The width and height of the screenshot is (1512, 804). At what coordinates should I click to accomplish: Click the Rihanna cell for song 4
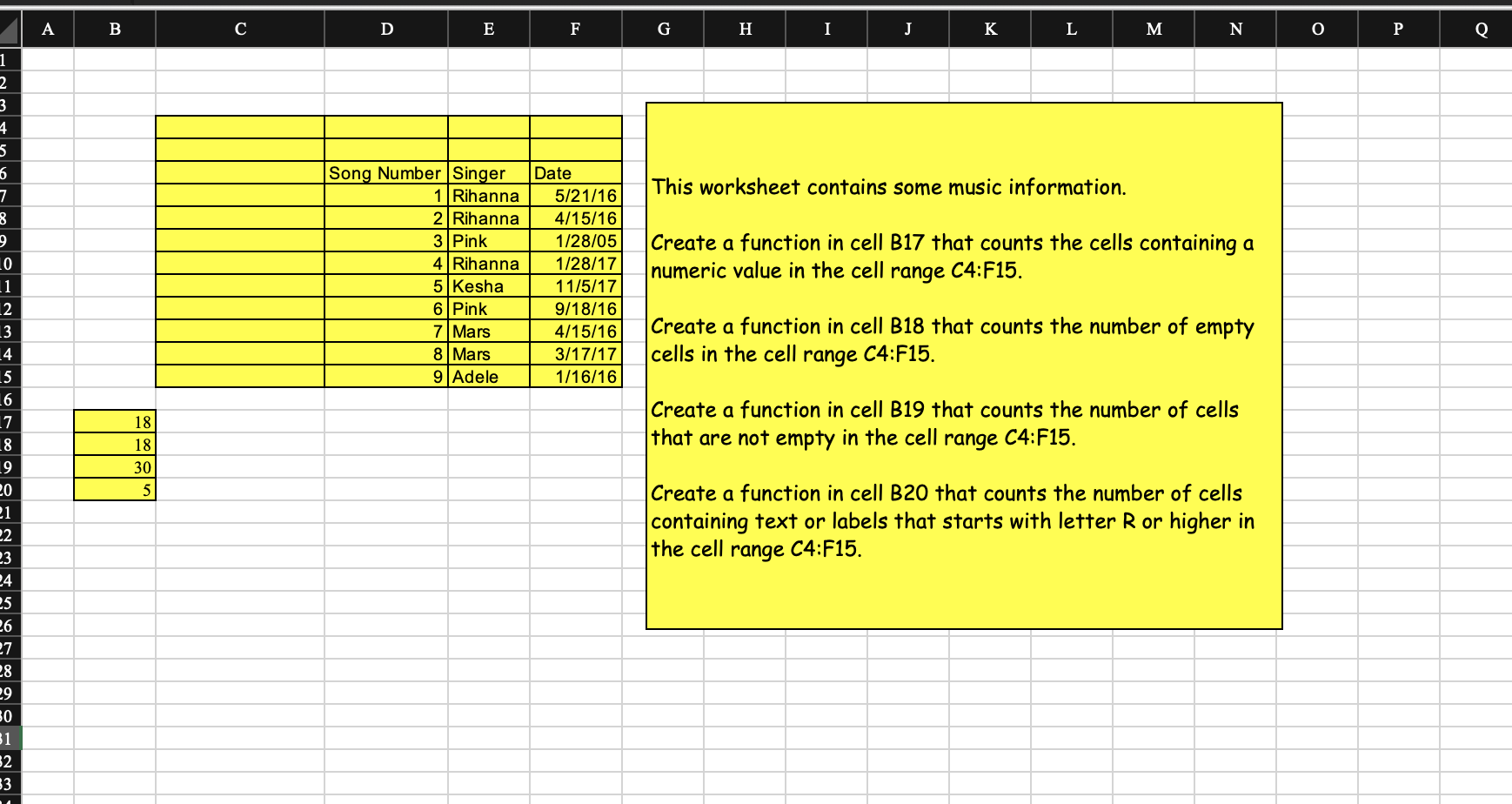pyautogui.click(x=489, y=263)
